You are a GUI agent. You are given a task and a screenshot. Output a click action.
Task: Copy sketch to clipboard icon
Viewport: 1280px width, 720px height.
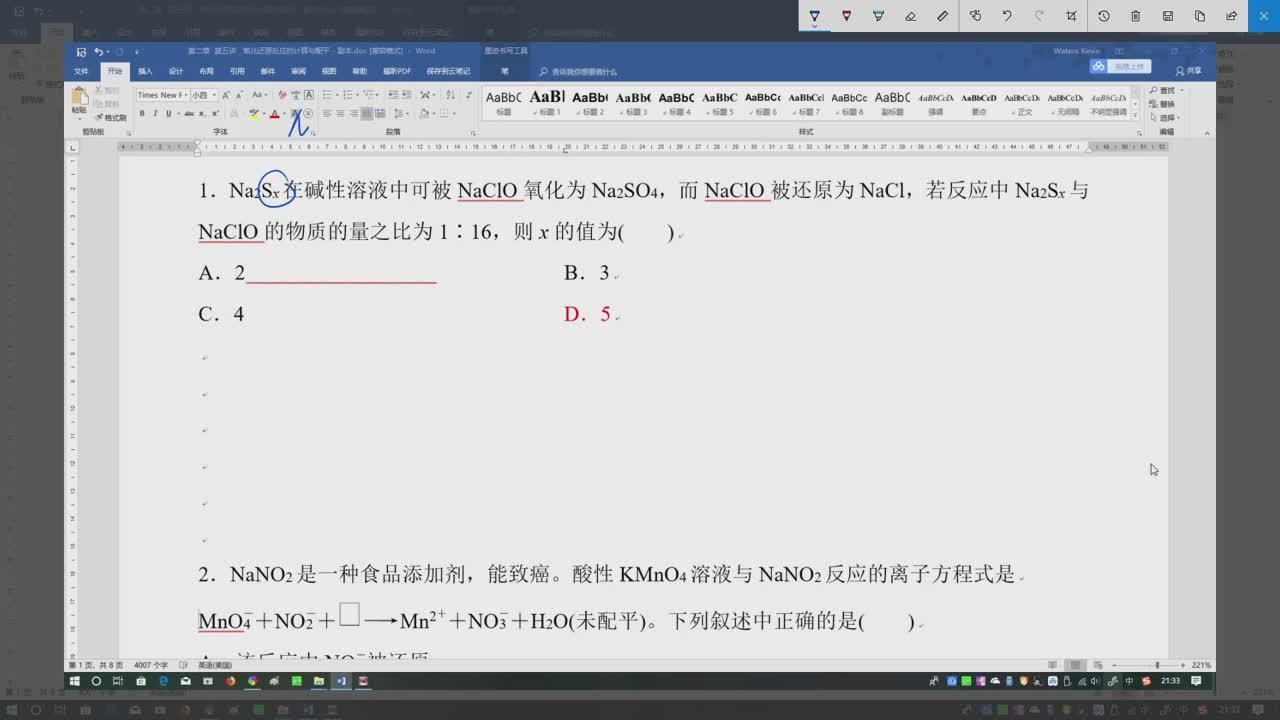(1200, 16)
